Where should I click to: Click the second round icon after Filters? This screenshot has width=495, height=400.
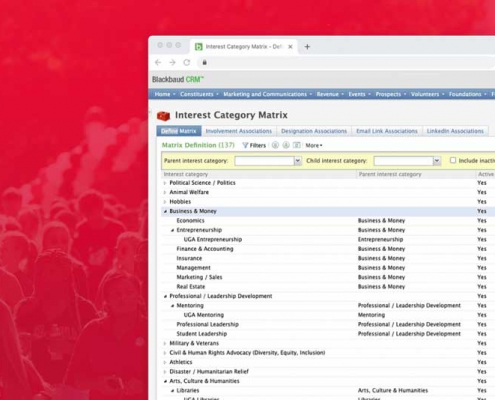point(286,145)
